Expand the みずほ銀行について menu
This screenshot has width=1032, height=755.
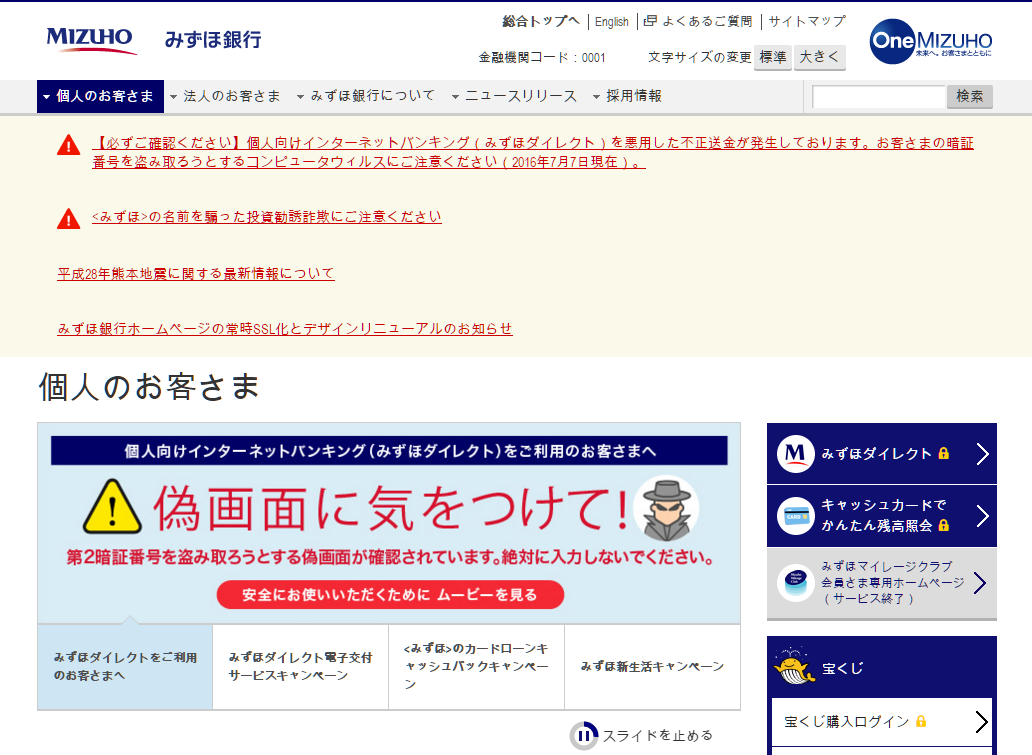tap(366, 96)
